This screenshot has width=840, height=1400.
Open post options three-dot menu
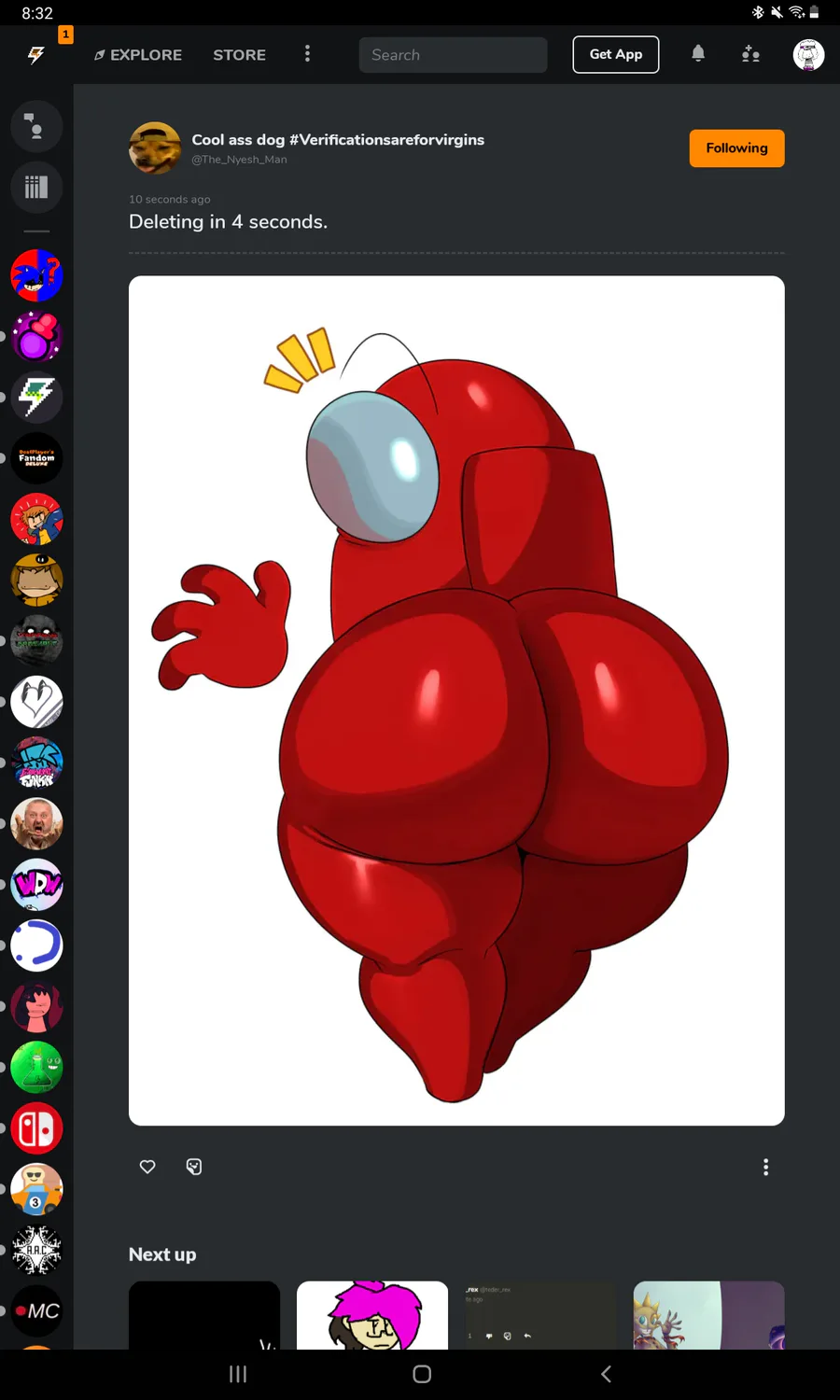(766, 1167)
